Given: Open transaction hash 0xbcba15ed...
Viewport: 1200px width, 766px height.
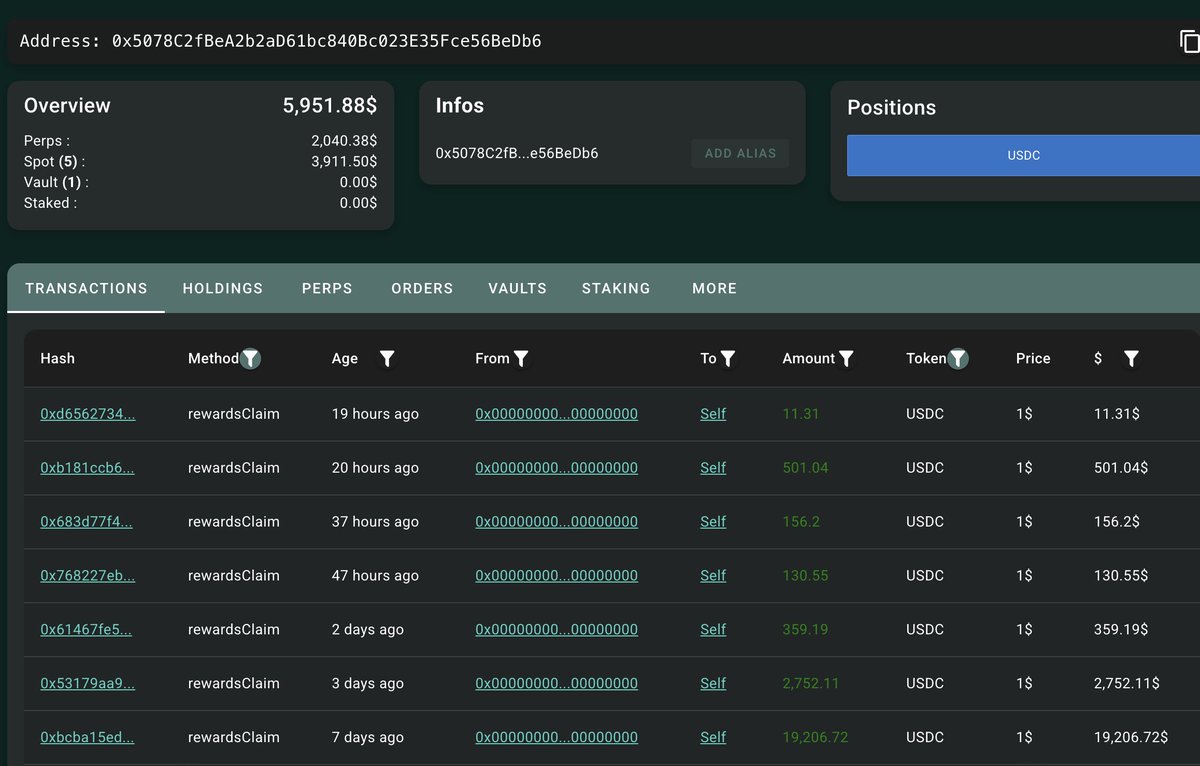Looking at the screenshot, I should tap(87, 738).
